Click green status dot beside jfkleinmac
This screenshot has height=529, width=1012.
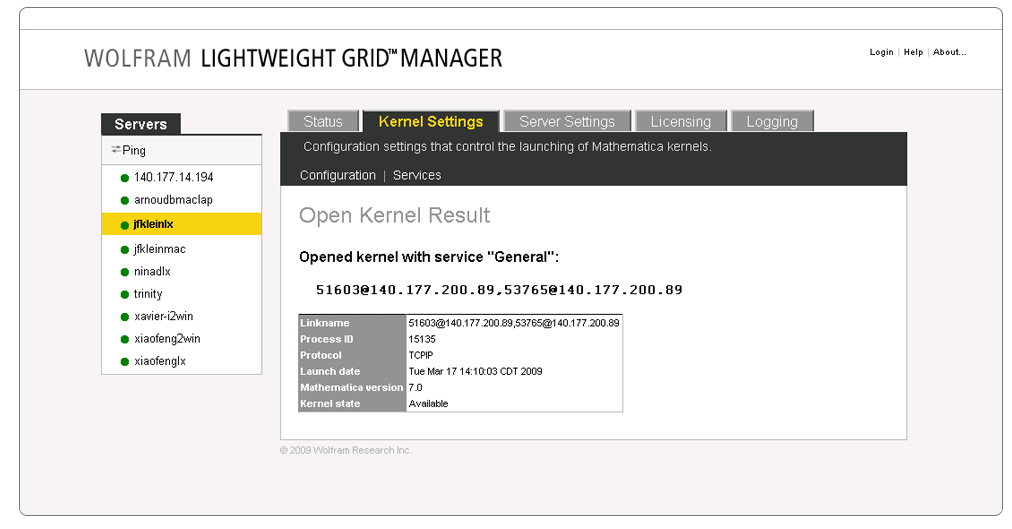(x=125, y=250)
